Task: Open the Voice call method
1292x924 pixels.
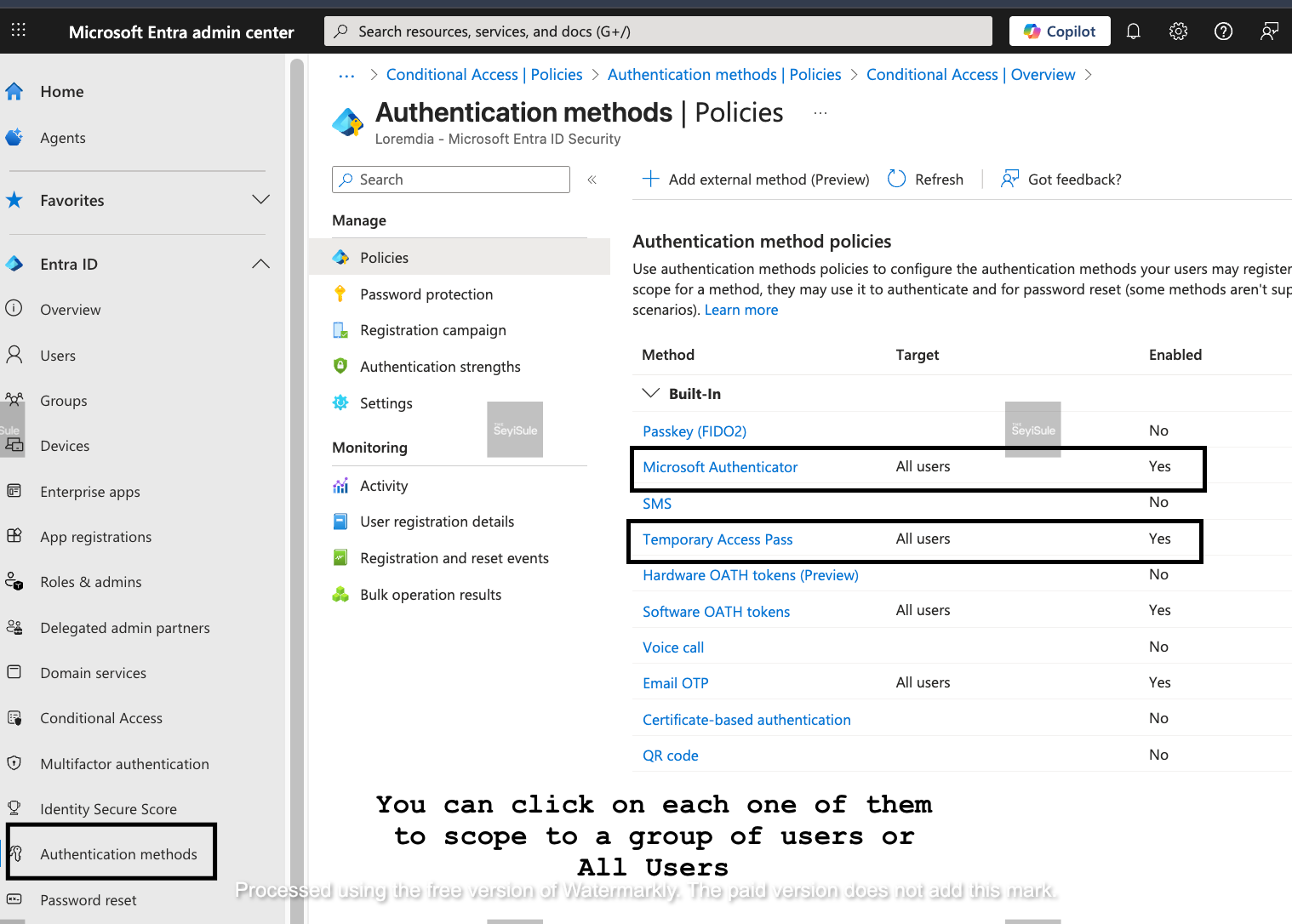Action: click(x=673, y=647)
